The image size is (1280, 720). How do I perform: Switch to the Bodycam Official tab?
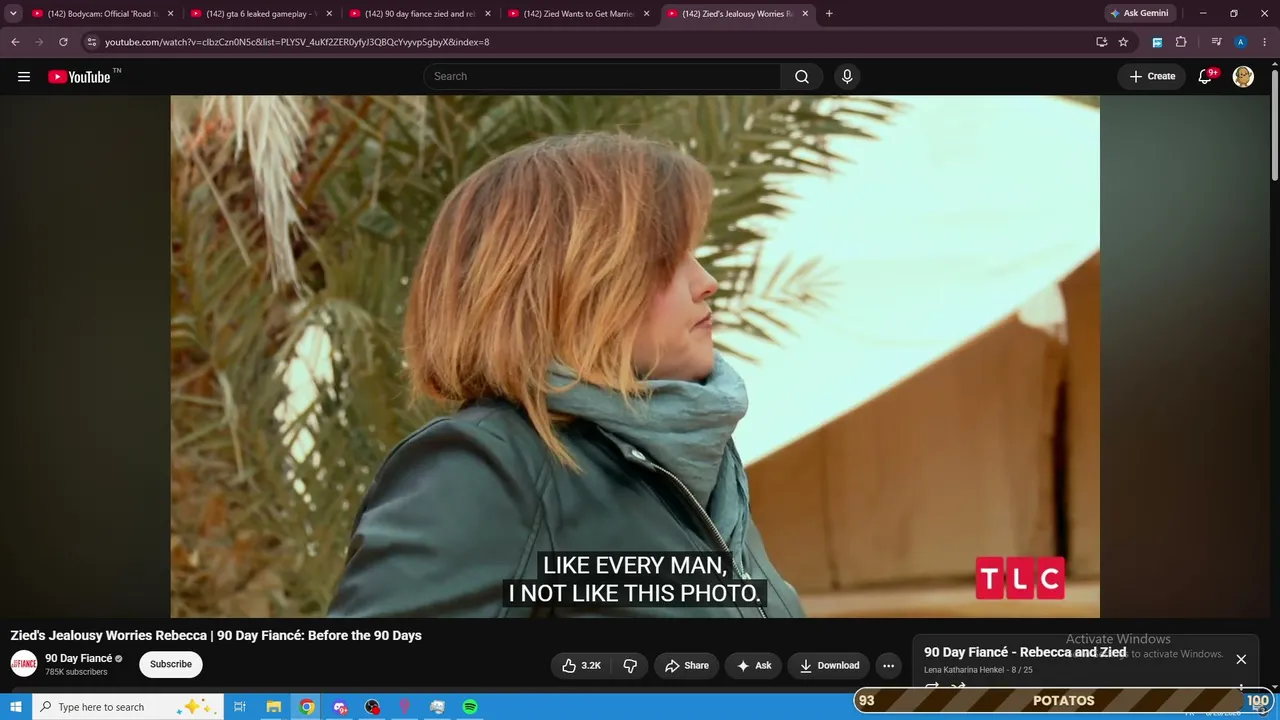104,14
